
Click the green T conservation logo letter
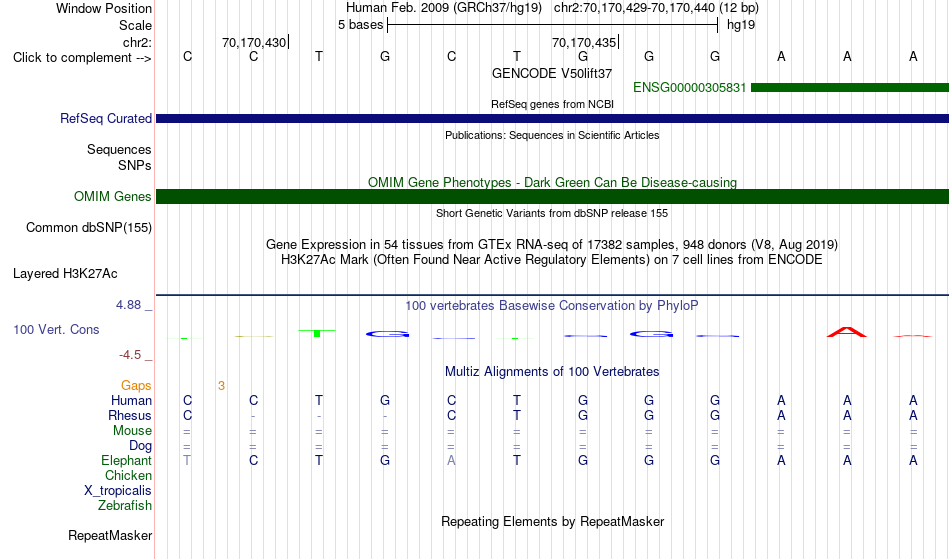(x=317, y=333)
